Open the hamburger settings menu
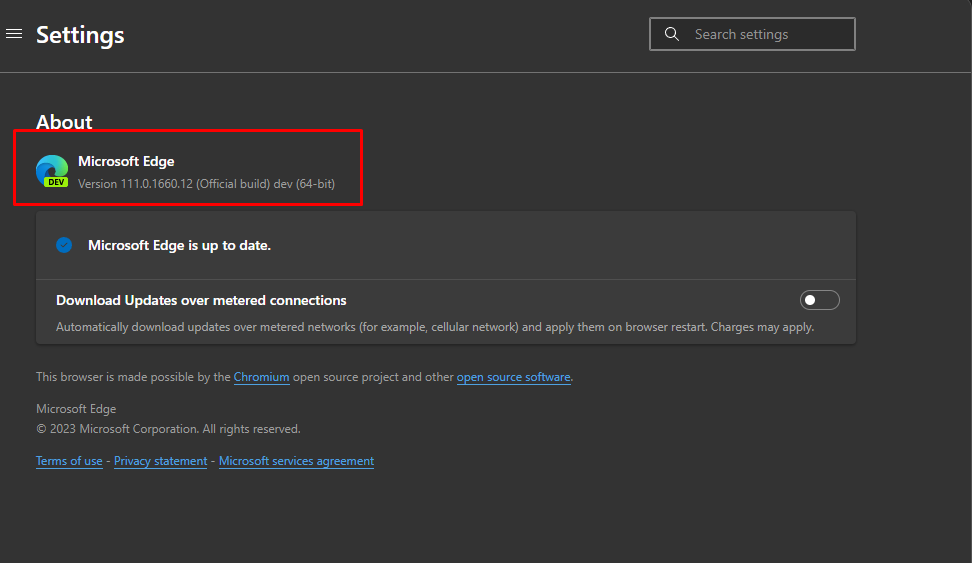The width and height of the screenshot is (972, 563). [14, 34]
